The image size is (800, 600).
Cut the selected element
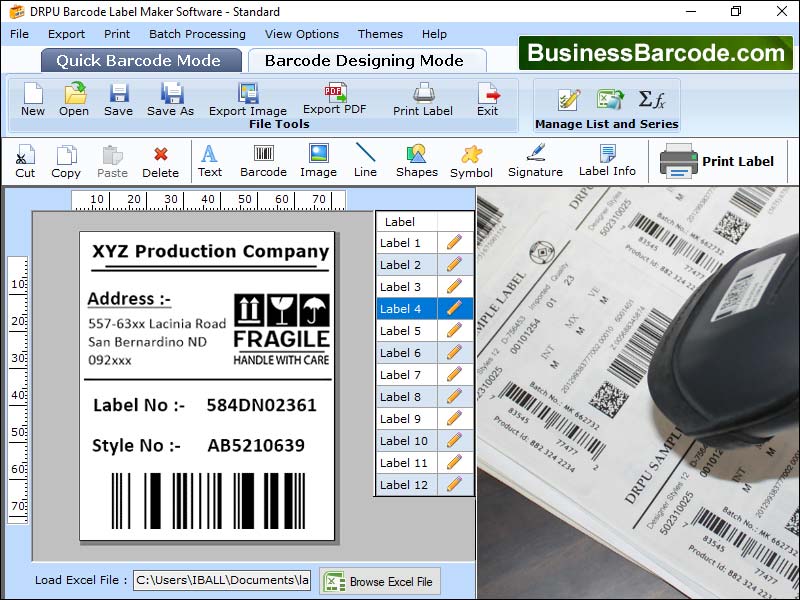[x=25, y=160]
